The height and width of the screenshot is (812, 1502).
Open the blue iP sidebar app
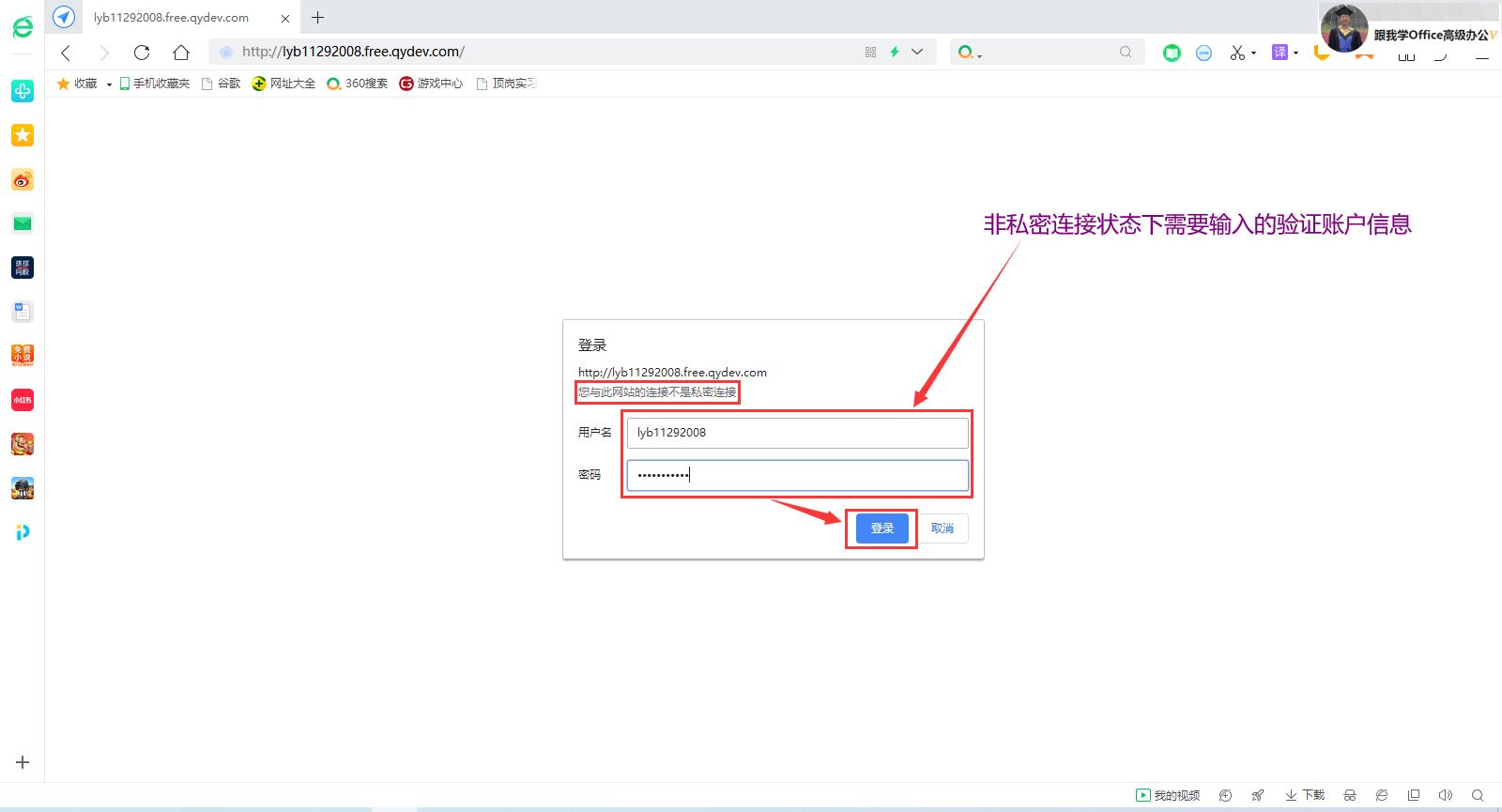pyautogui.click(x=23, y=532)
